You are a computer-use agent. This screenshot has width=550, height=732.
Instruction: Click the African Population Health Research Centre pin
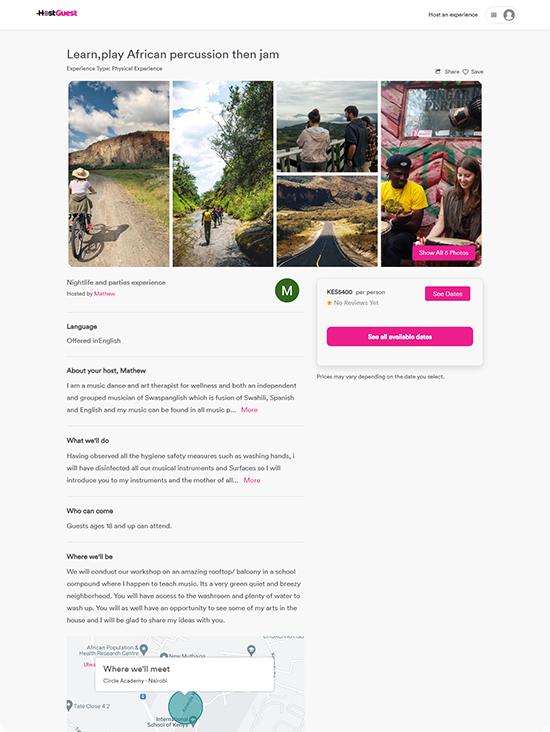click(144, 649)
